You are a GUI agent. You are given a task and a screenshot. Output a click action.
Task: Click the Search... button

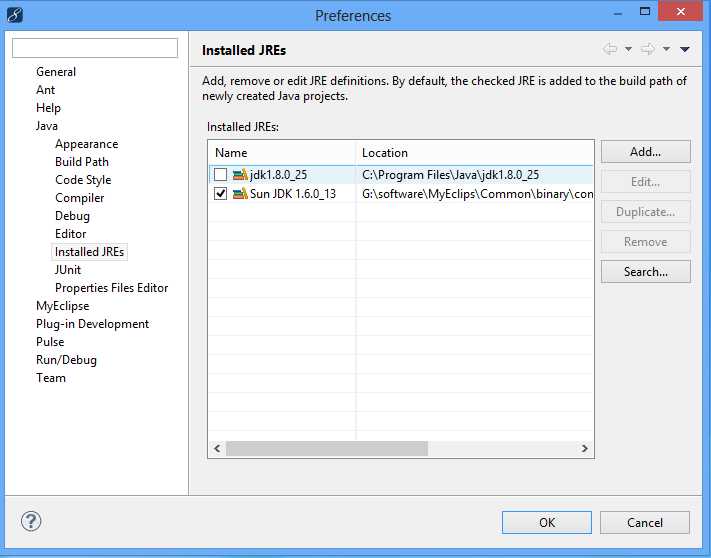click(x=646, y=272)
